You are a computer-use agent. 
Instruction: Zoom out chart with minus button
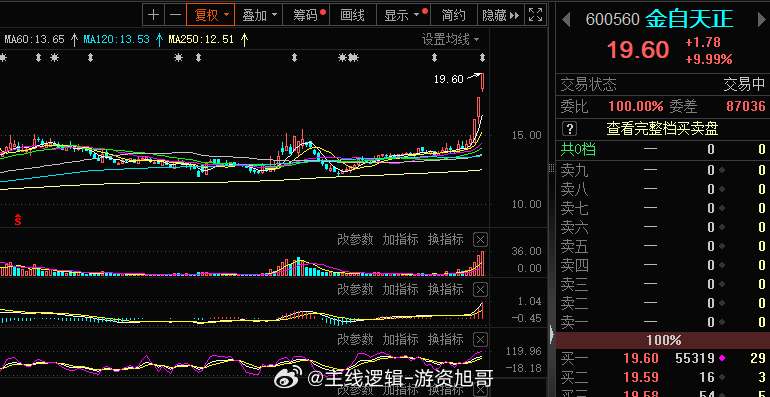point(175,15)
